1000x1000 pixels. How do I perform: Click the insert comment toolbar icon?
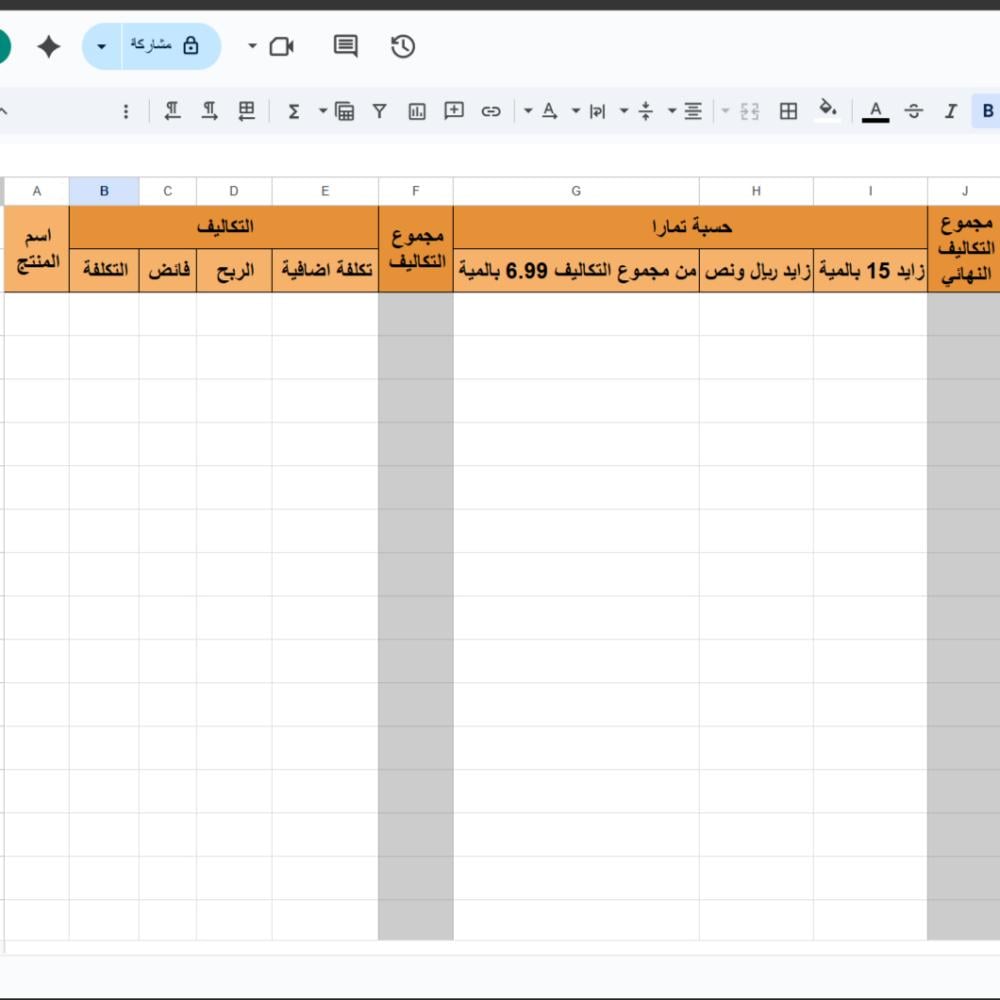point(454,111)
